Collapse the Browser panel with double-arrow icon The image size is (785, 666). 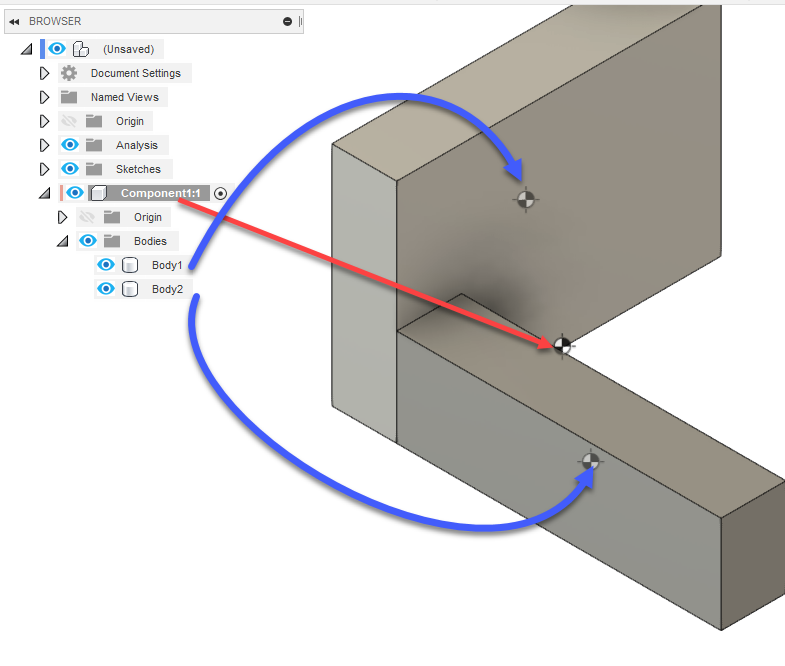[x=14, y=22]
